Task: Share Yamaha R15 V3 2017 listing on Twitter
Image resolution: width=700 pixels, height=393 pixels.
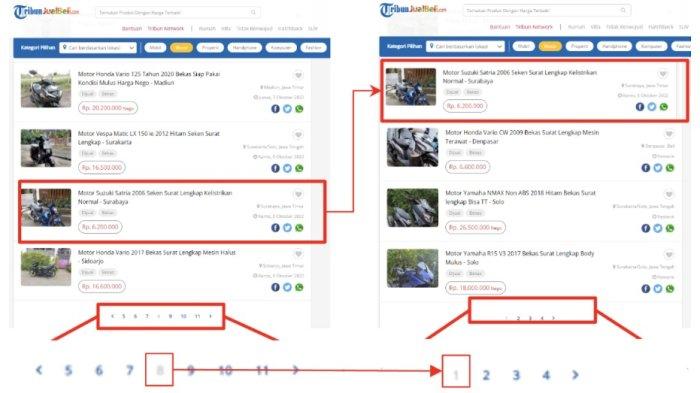Action: point(658,288)
